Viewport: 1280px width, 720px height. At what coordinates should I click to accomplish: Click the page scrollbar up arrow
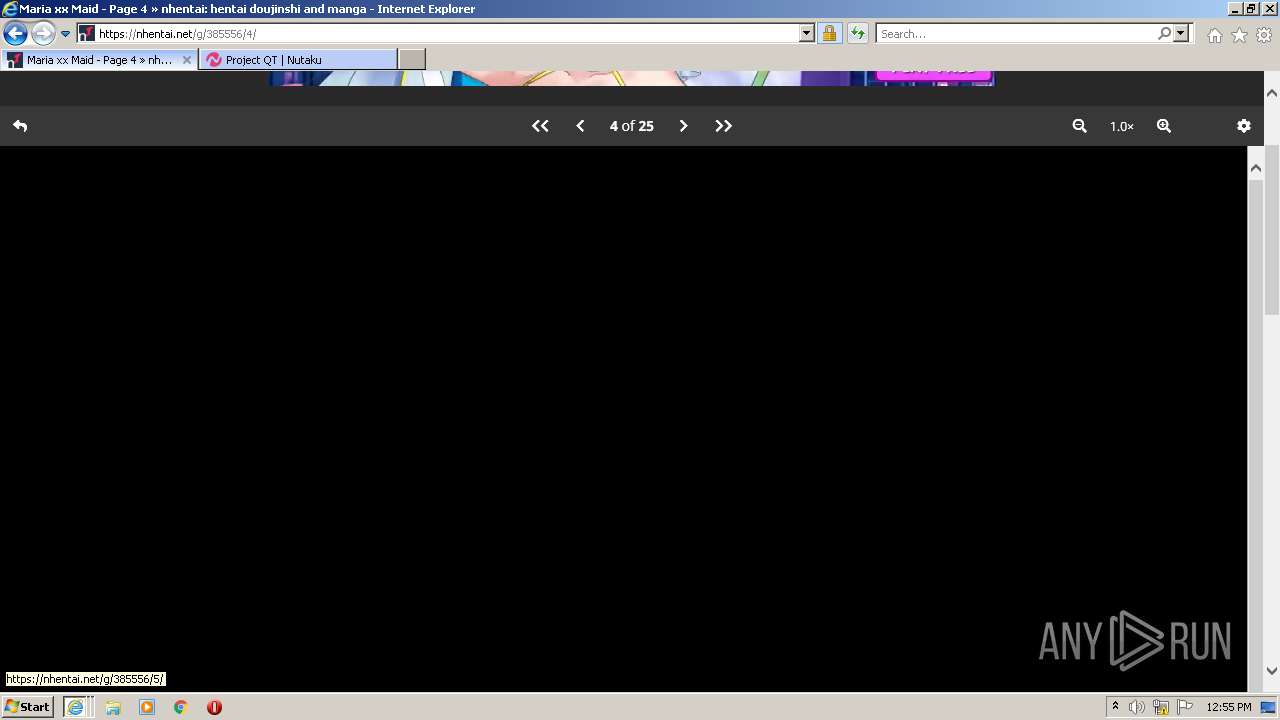[x=1256, y=169]
